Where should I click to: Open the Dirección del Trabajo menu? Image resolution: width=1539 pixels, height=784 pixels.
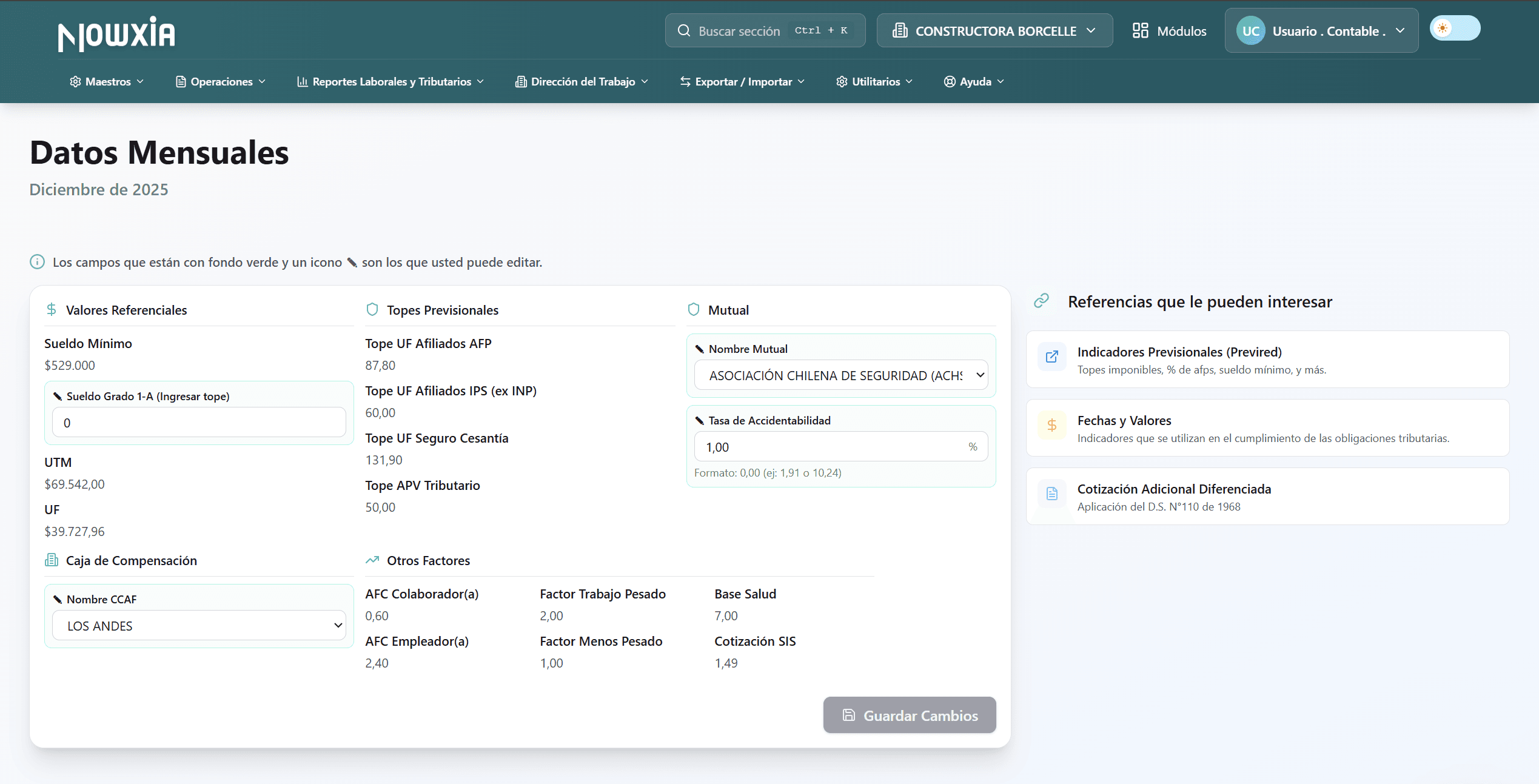coord(582,81)
